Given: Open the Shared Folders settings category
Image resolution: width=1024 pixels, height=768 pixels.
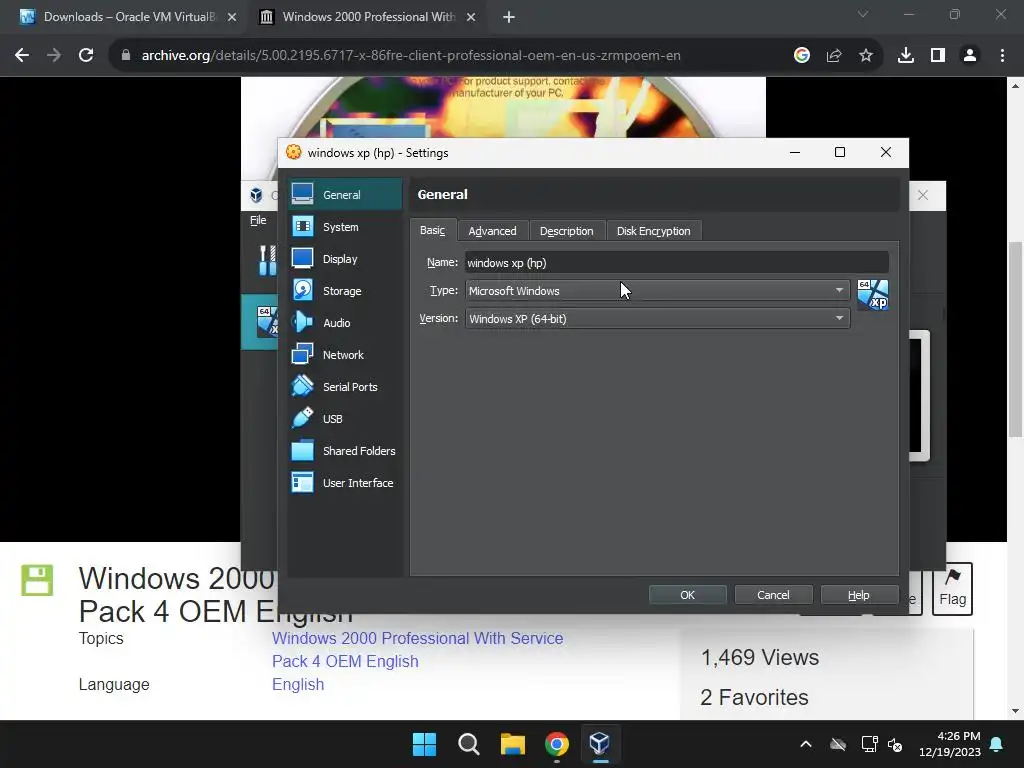Looking at the screenshot, I should point(345,451).
